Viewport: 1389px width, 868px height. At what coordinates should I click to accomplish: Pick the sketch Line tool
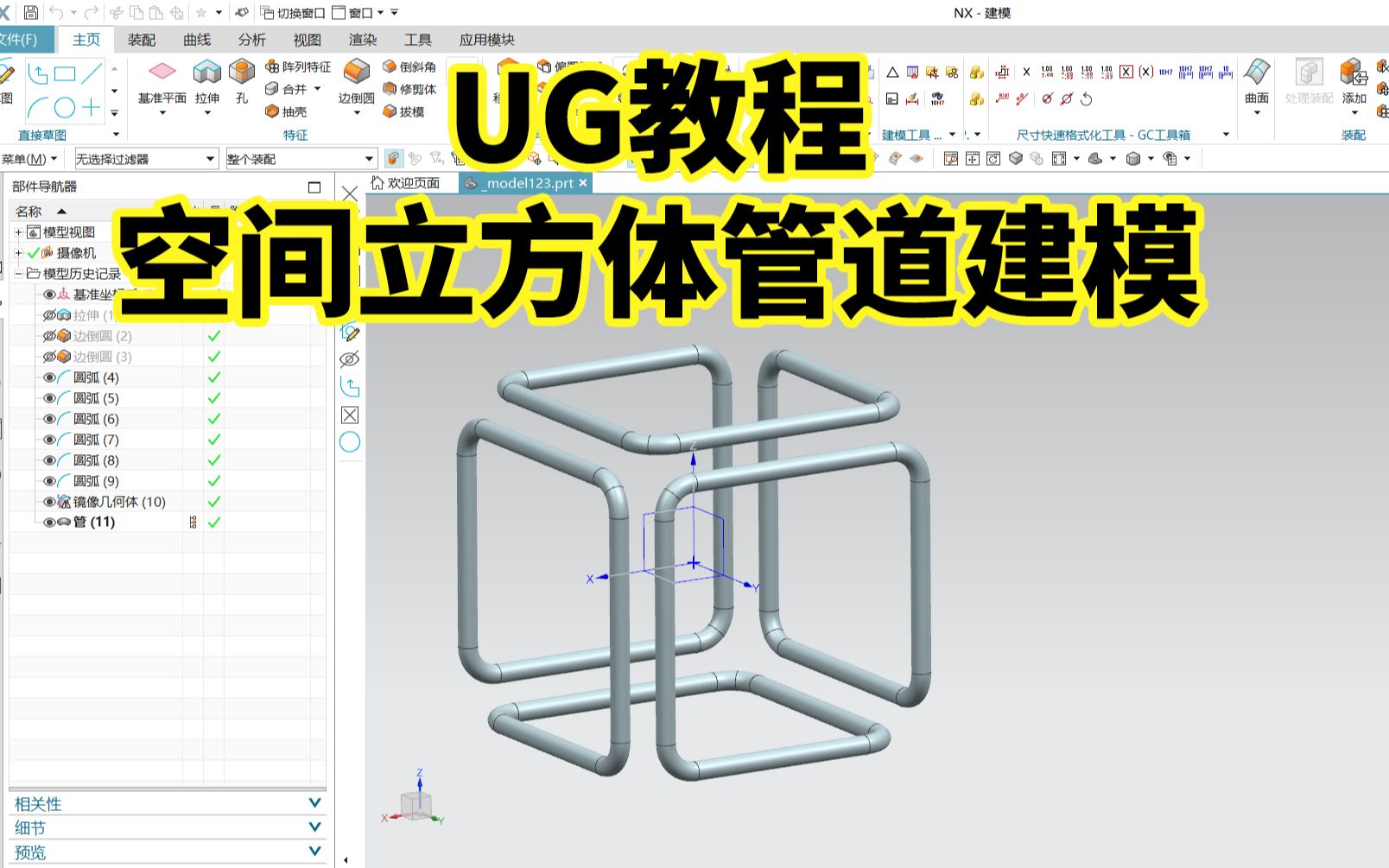(92, 74)
